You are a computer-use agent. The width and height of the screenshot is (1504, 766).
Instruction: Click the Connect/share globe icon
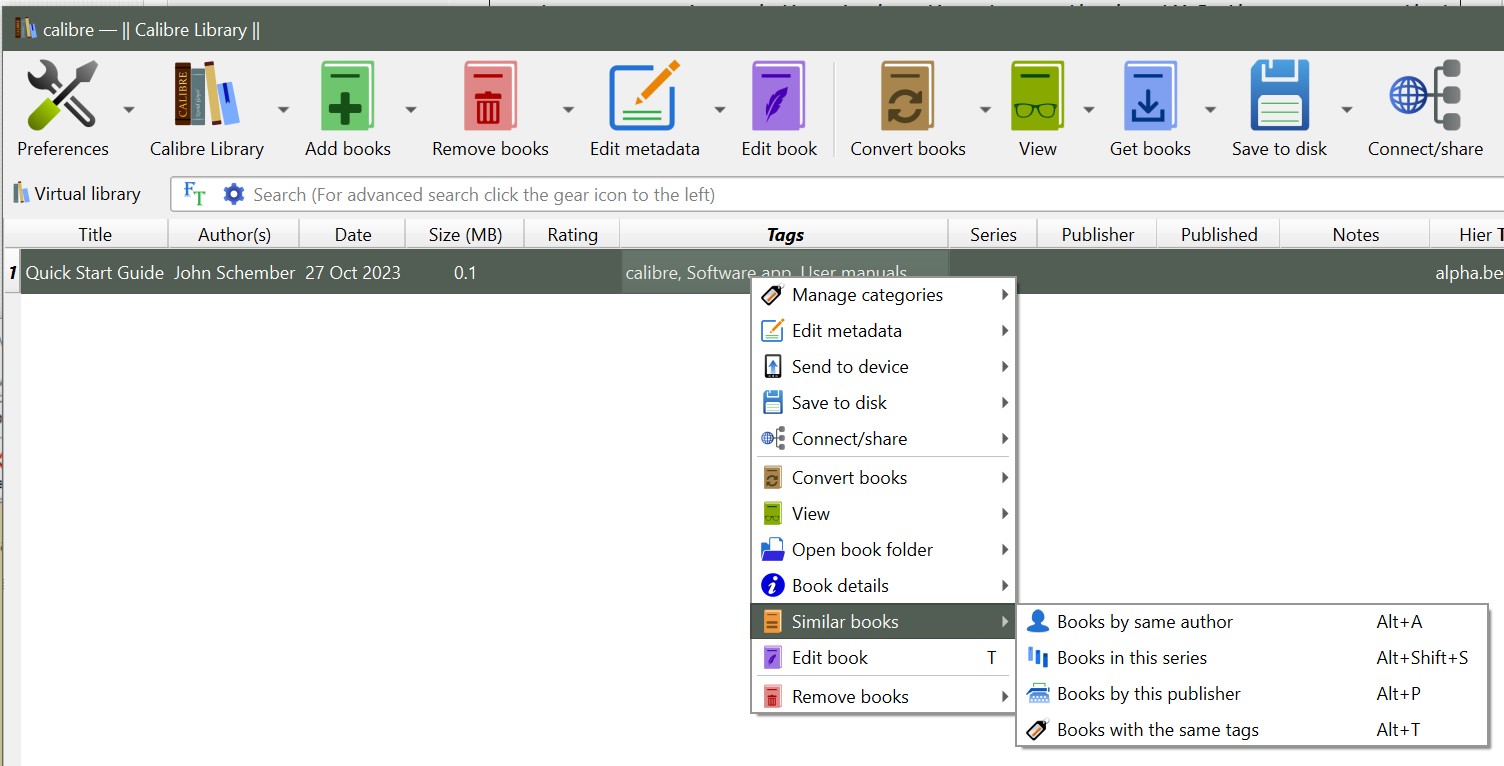coord(1425,97)
